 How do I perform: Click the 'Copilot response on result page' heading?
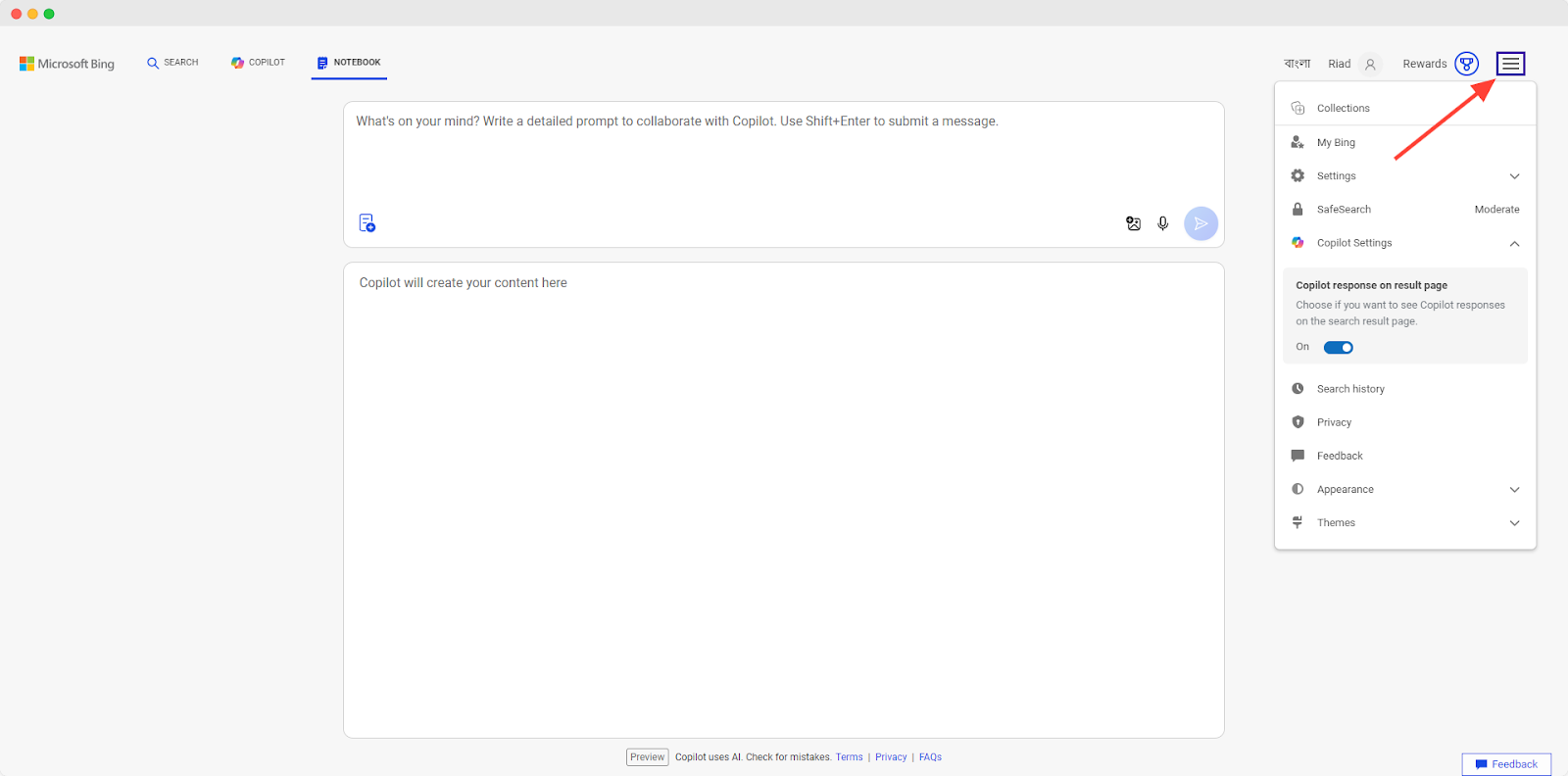[x=1372, y=285]
